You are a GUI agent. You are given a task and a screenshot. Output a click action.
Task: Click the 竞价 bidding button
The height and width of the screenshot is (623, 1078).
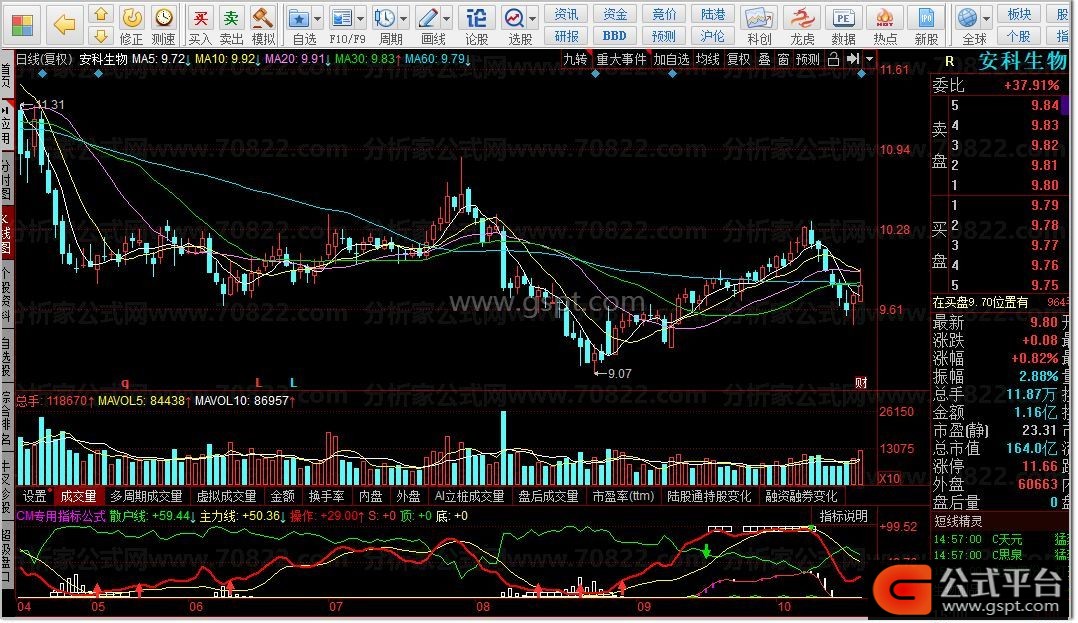tap(664, 14)
